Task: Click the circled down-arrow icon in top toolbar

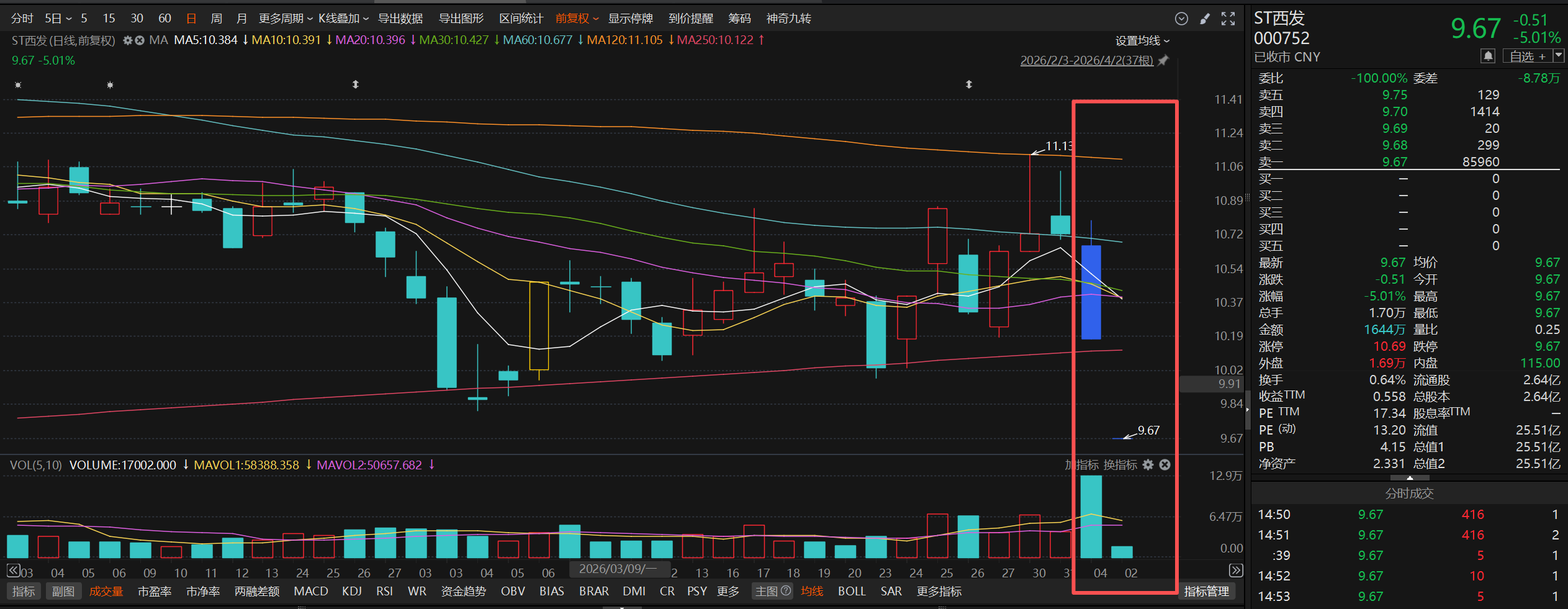Action: click(1182, 19)
